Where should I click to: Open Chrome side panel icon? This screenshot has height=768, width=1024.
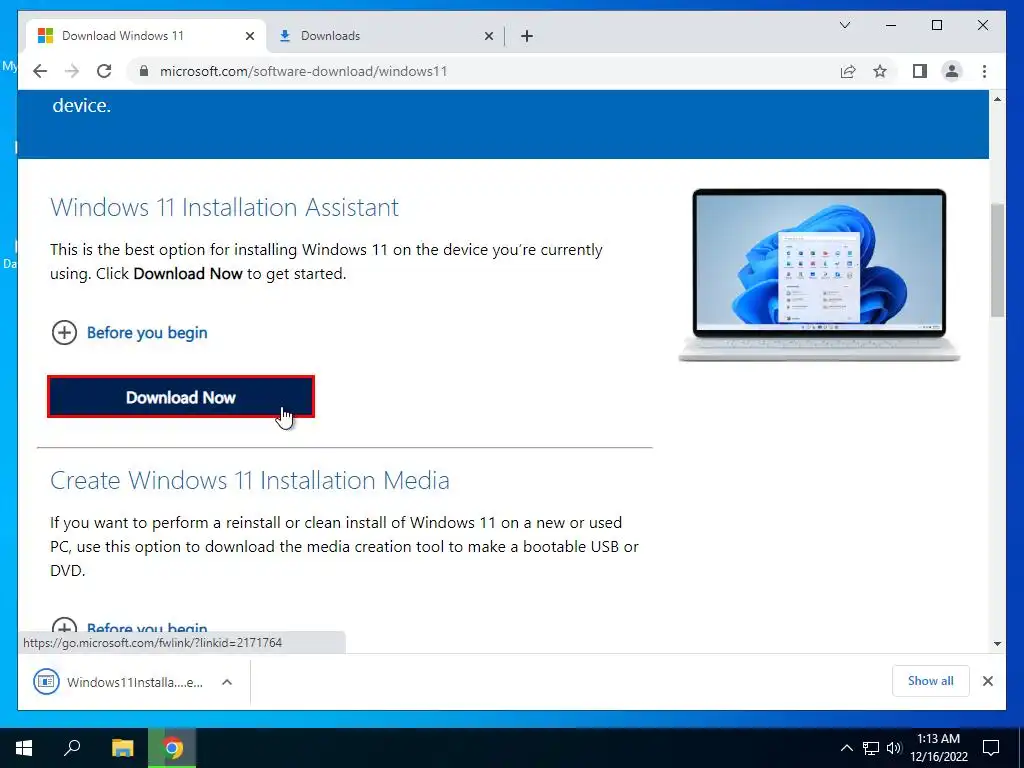pos(920,71)
